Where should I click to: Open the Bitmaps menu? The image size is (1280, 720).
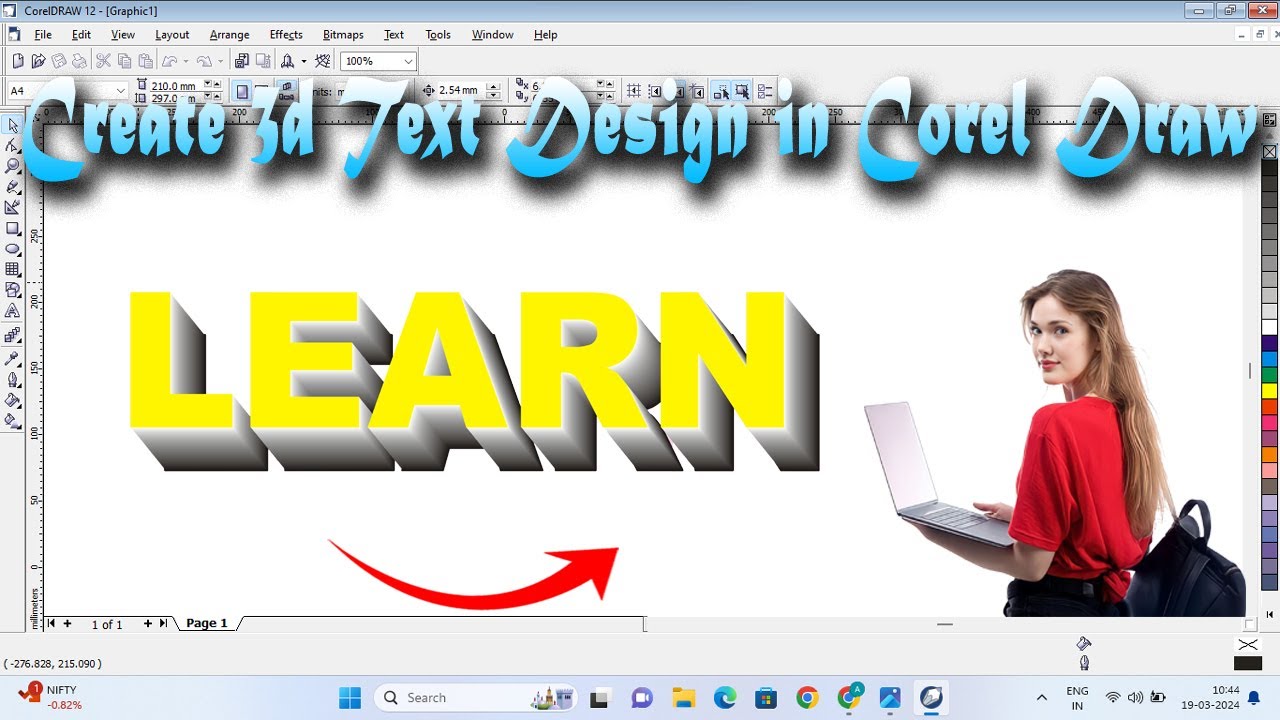tap(343, 34)
